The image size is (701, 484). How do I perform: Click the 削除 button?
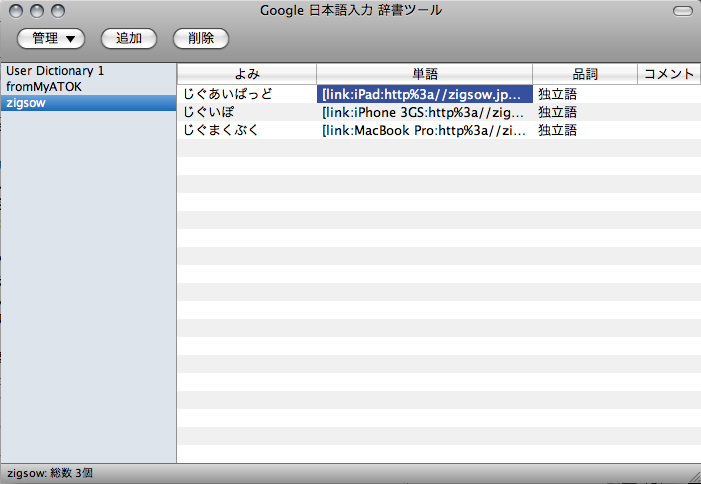point(201,38)
